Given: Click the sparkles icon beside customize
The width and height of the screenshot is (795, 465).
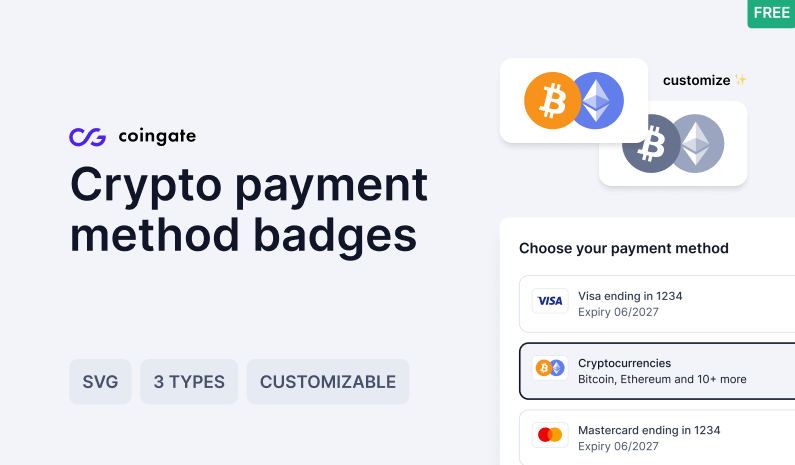Looking at the screenshot, I should point(741,80).
